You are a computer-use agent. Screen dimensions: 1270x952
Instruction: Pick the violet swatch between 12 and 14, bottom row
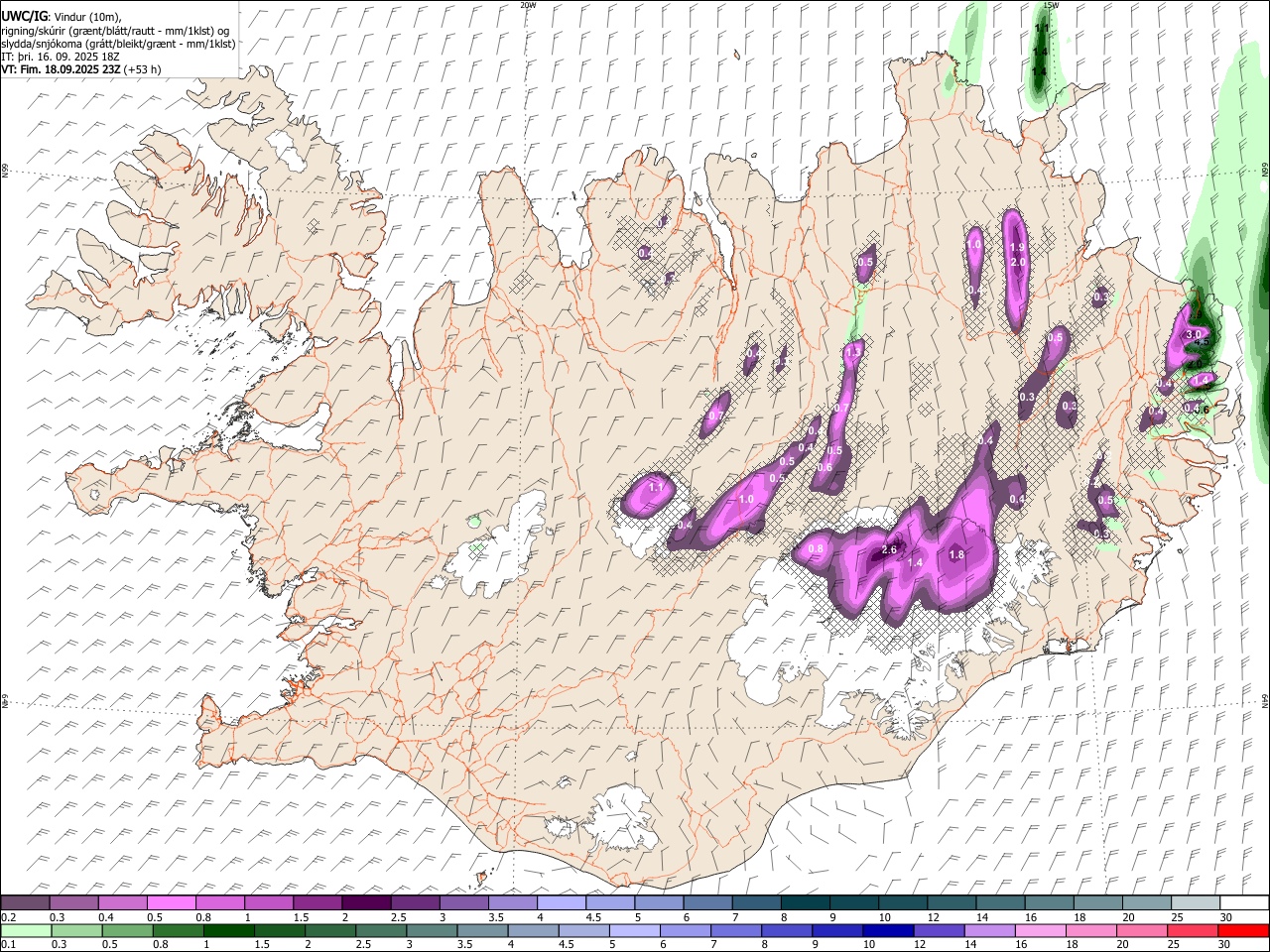pos(939,930)
